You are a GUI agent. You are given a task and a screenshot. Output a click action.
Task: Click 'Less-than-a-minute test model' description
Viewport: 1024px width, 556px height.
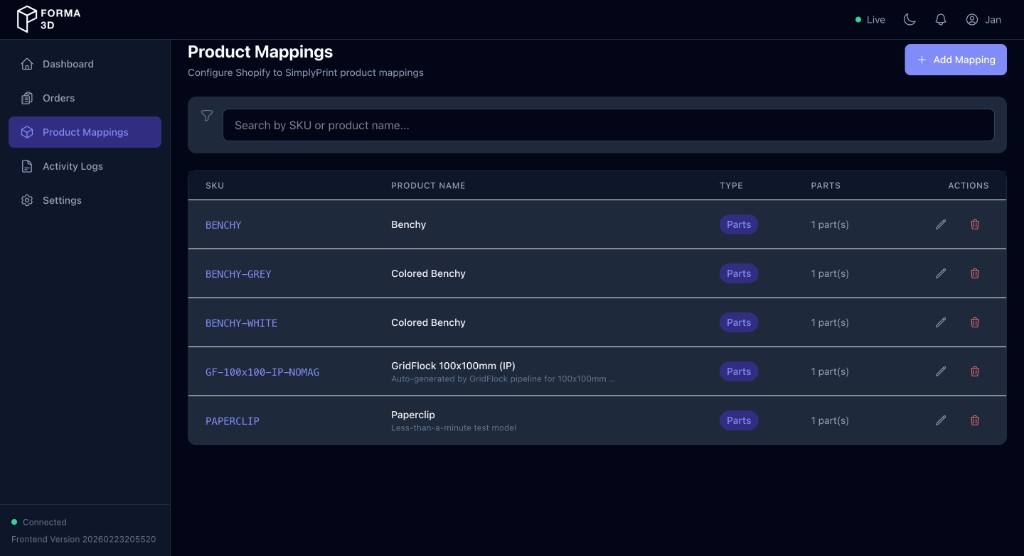[454, 427]
